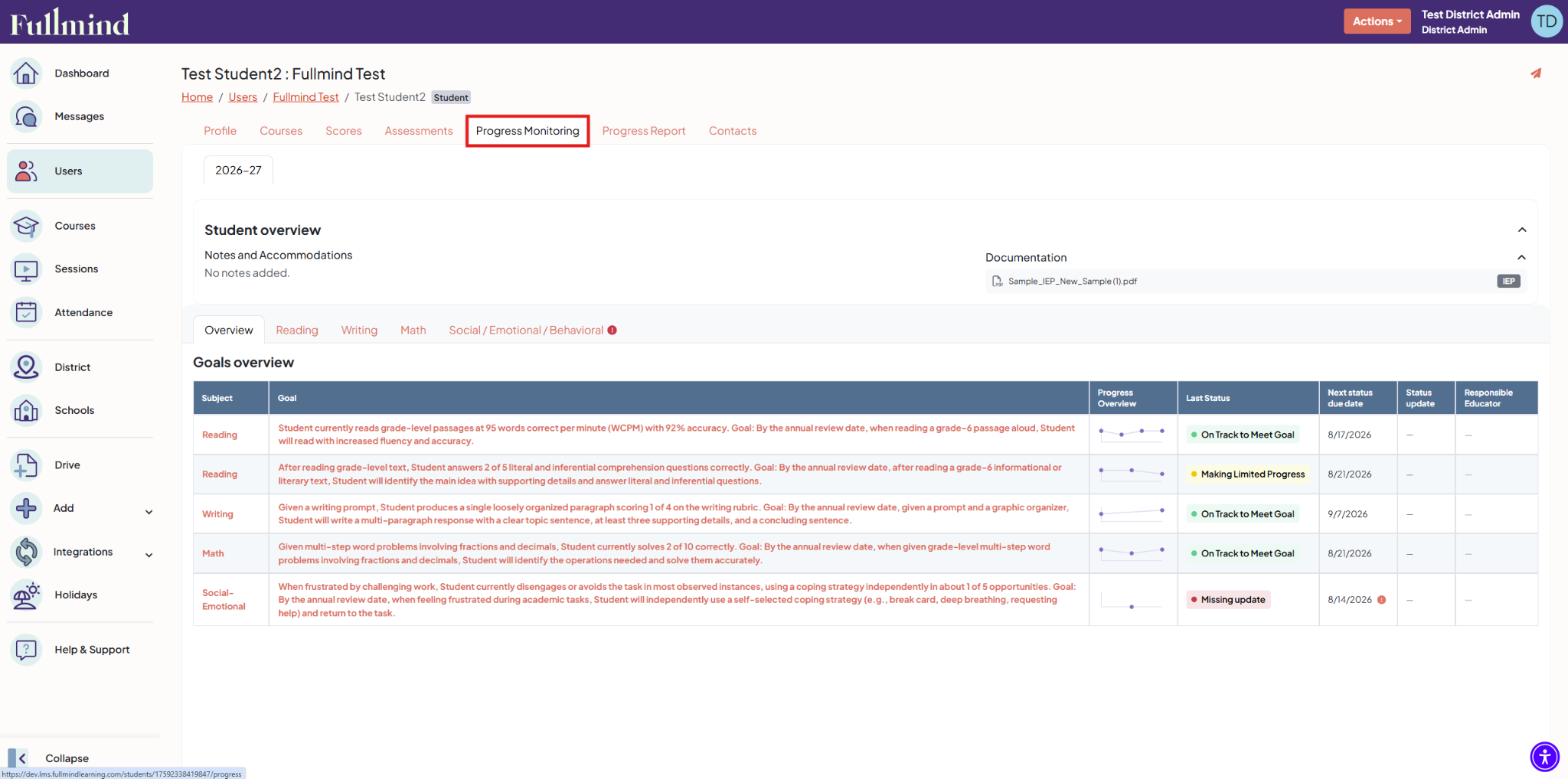Open the Sessions screen icon

point(26,269)
